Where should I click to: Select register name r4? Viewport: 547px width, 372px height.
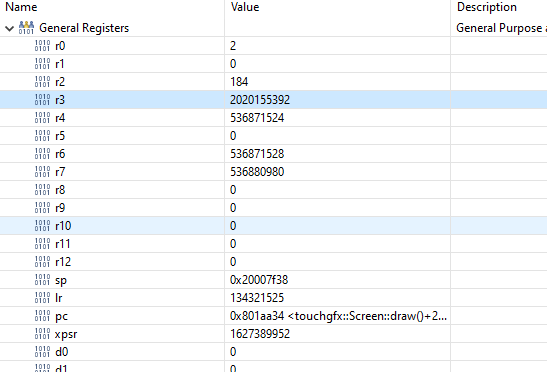(x=60, y=118)
